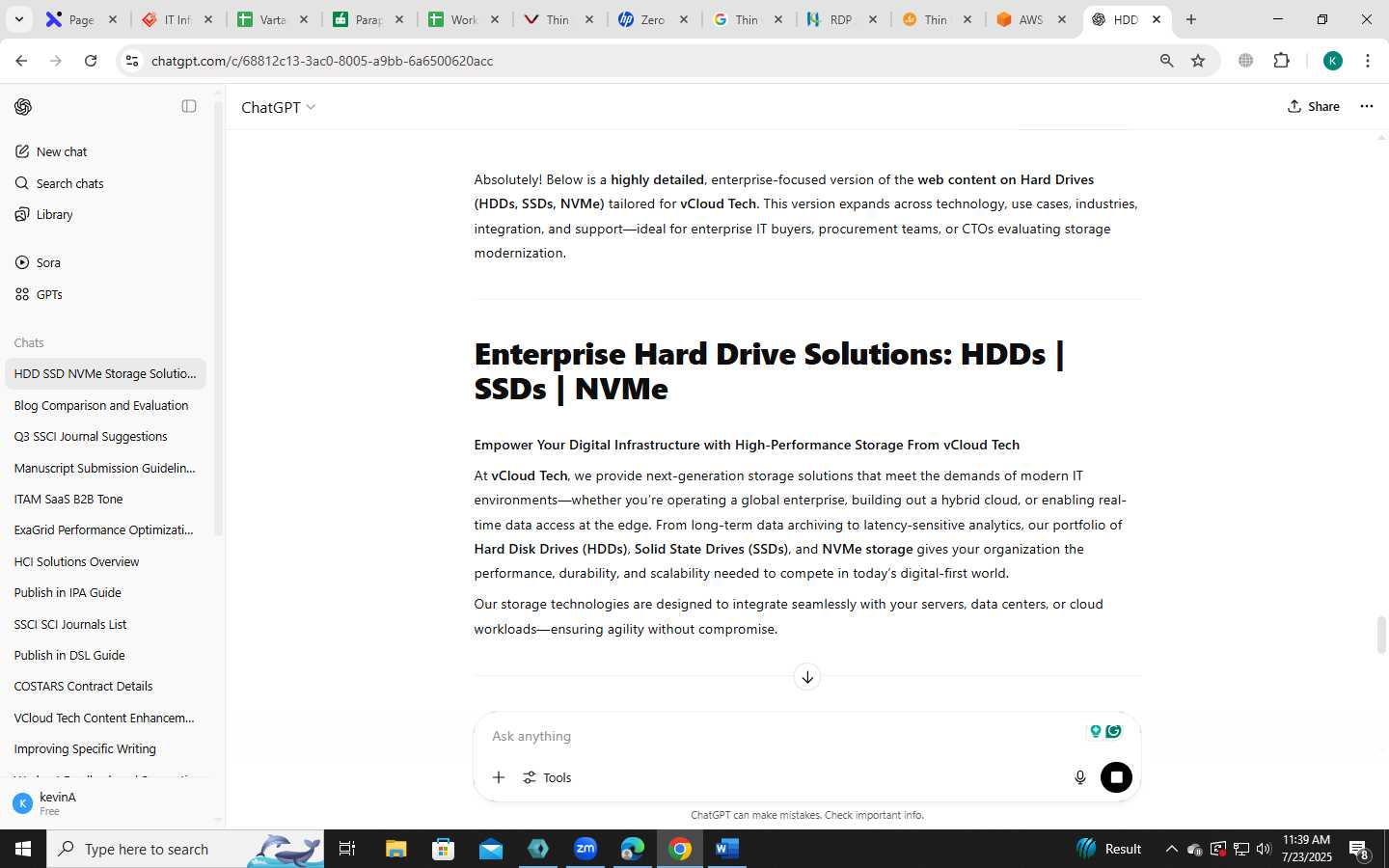Image resolution: width=1389 pixels, height=868 pixels.
Task: Open the tab search dropdown arrow
Action: click(18, 19)
